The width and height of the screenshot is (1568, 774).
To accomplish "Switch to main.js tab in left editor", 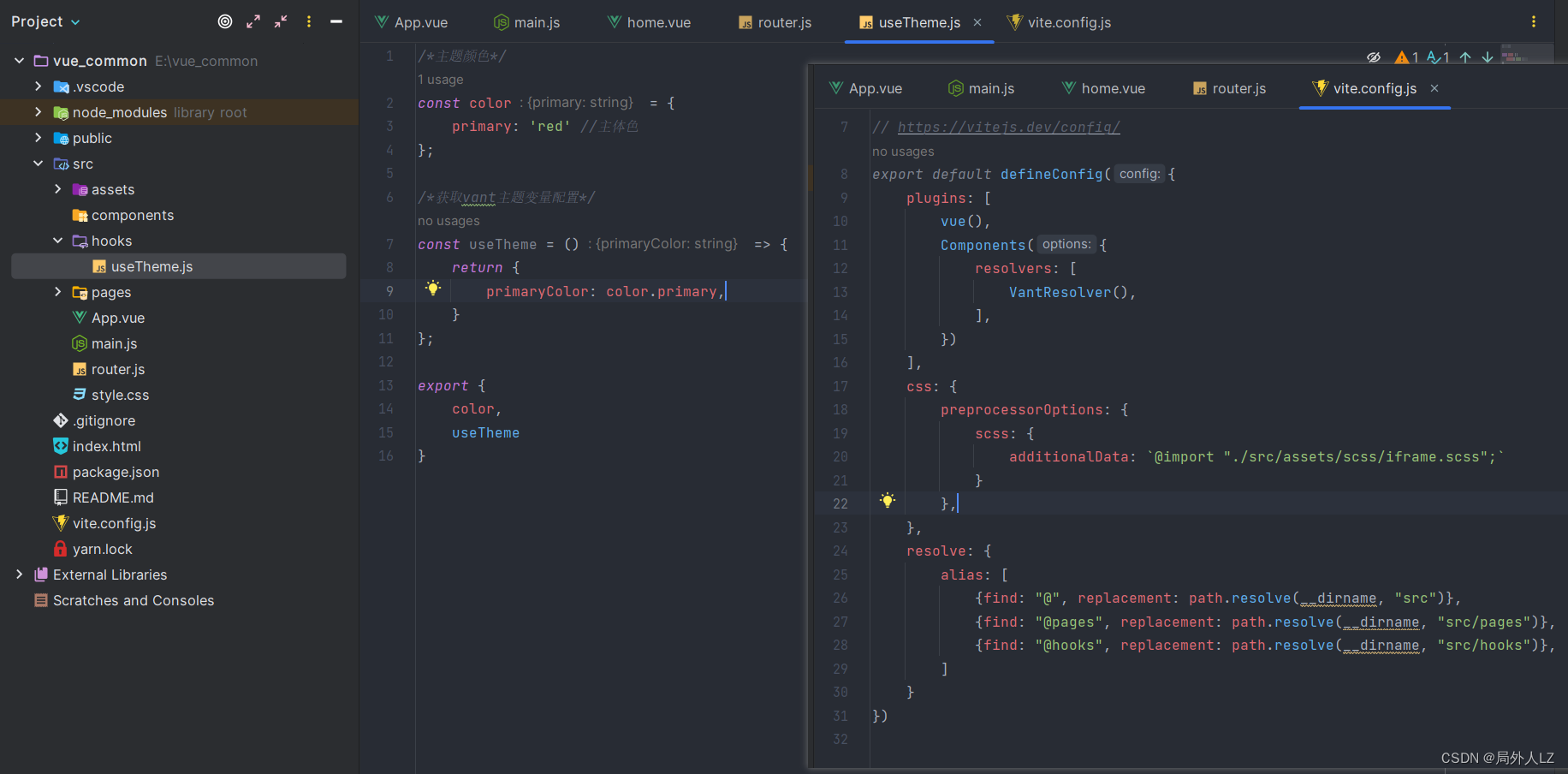I will (x=526, y=22).
